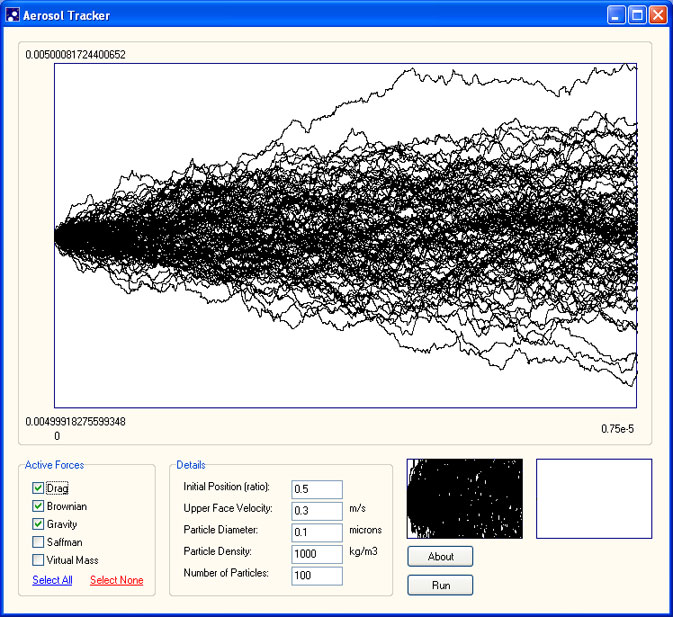Click the x-axis origin label 0
The height and width of the screenshot is (617, 673).
(57, 436)
